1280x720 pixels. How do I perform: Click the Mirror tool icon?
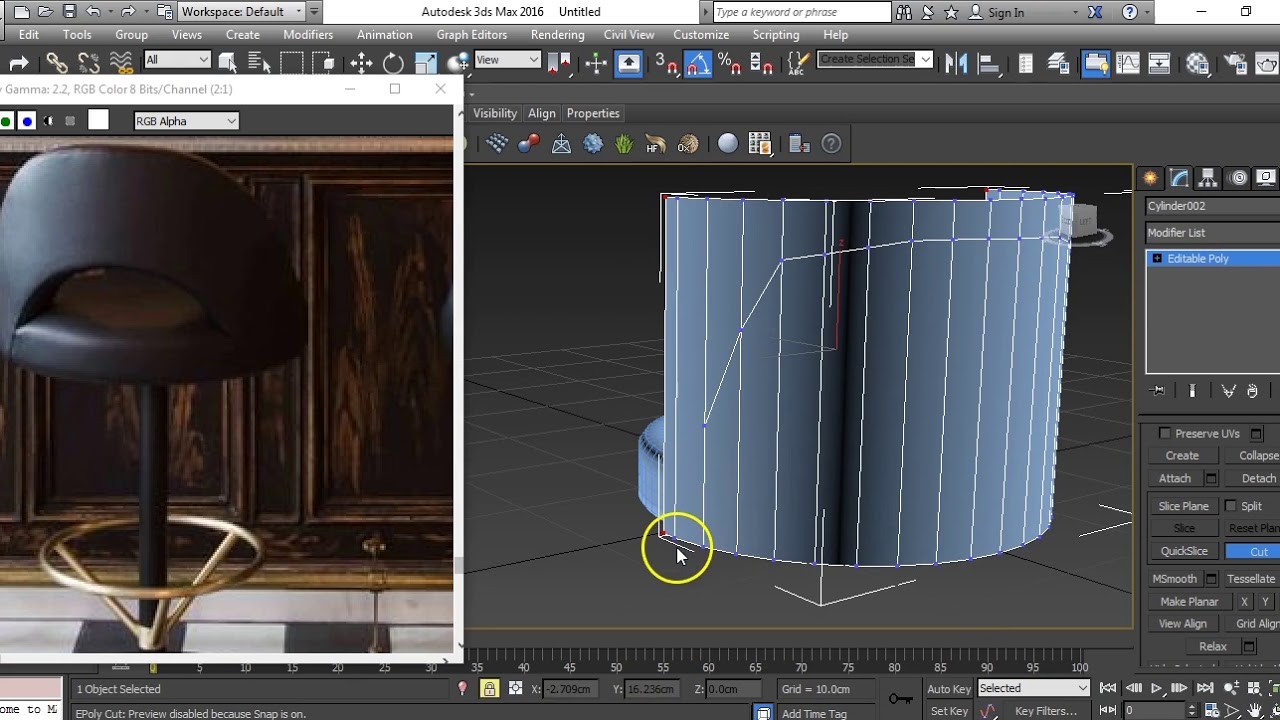(x=957, y=64)
